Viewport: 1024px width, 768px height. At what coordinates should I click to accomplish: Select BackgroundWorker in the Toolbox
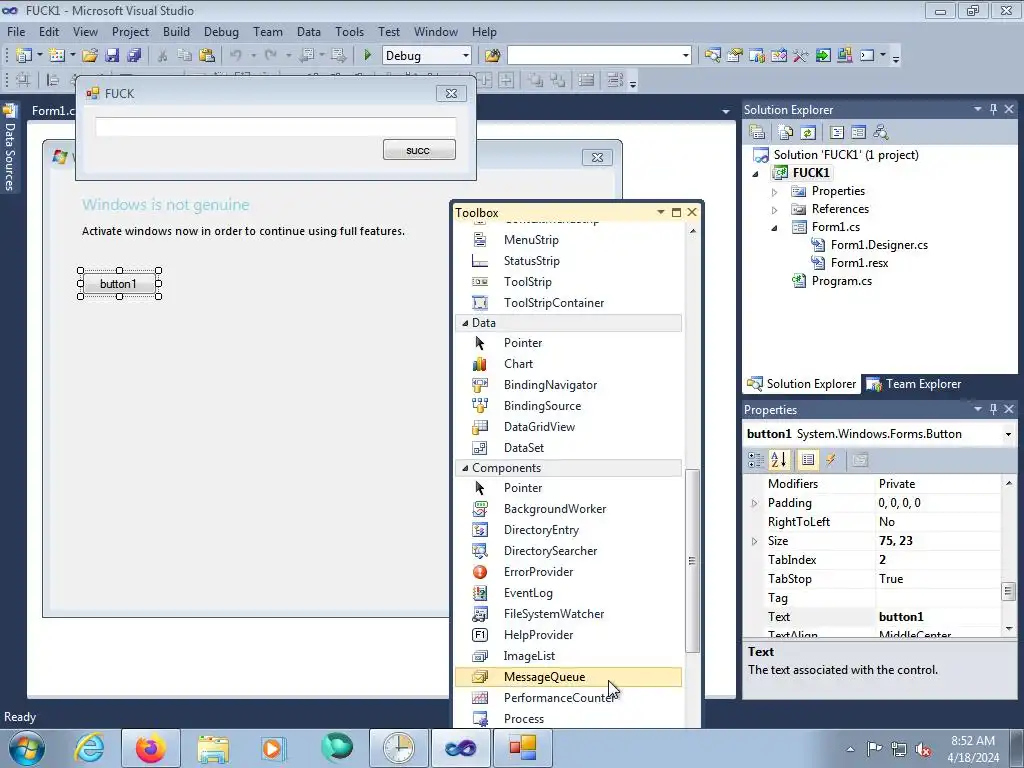568,509
